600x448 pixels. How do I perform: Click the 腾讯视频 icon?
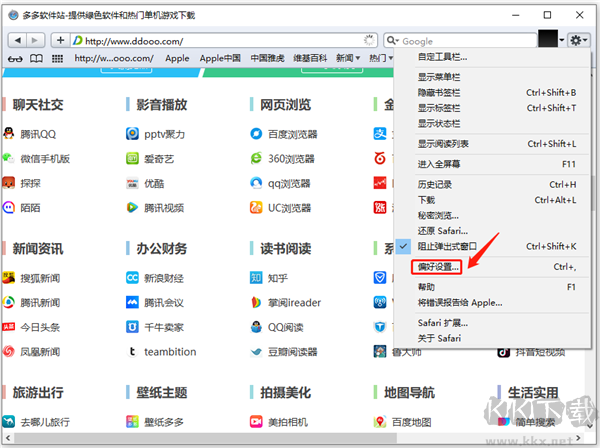tap(132, 207)
